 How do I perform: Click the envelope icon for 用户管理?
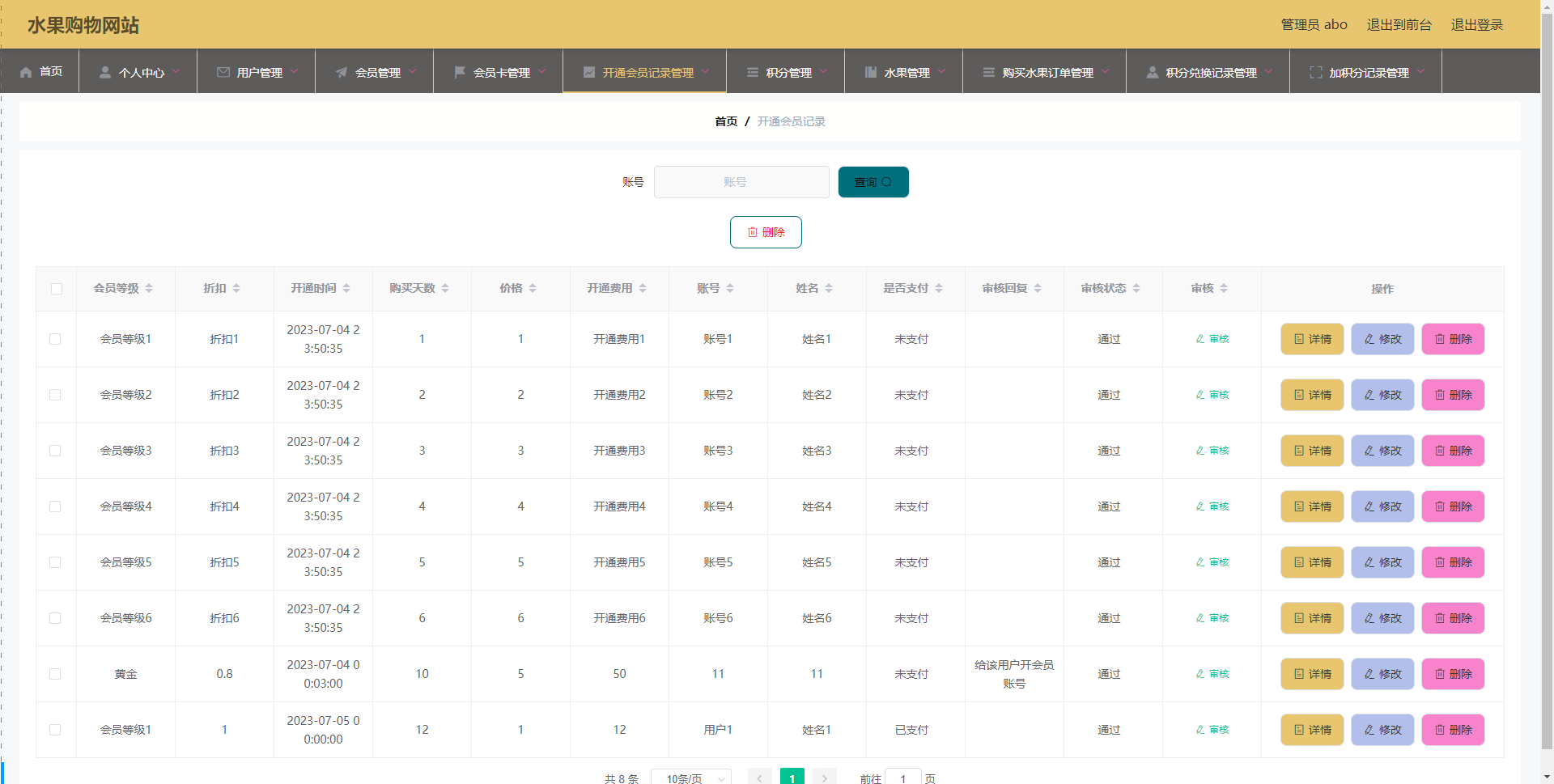pyautogui.click(x=223, y=72)
